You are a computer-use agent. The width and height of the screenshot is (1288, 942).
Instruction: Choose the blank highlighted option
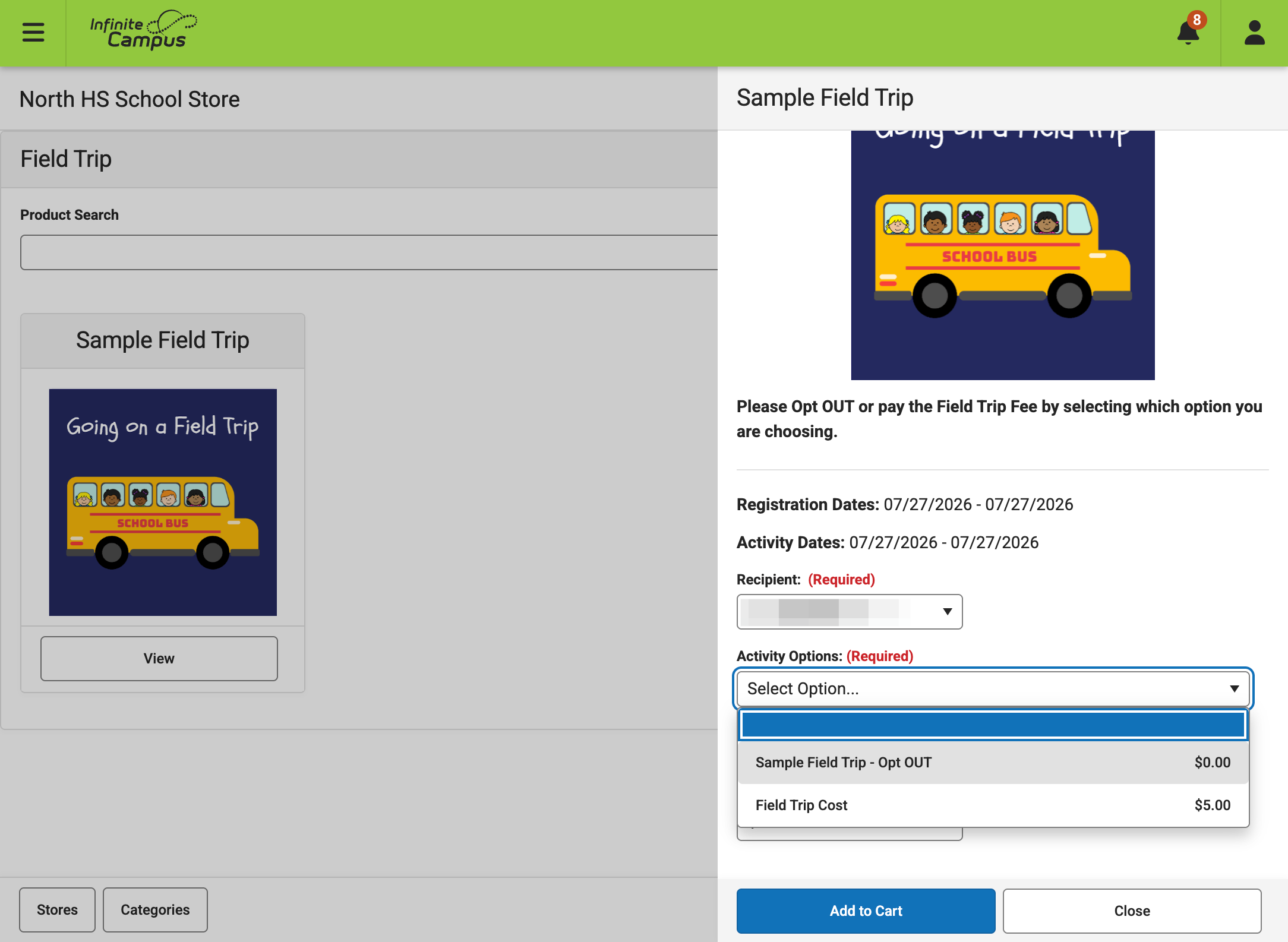pyautogui.click(x=993, y=725)
